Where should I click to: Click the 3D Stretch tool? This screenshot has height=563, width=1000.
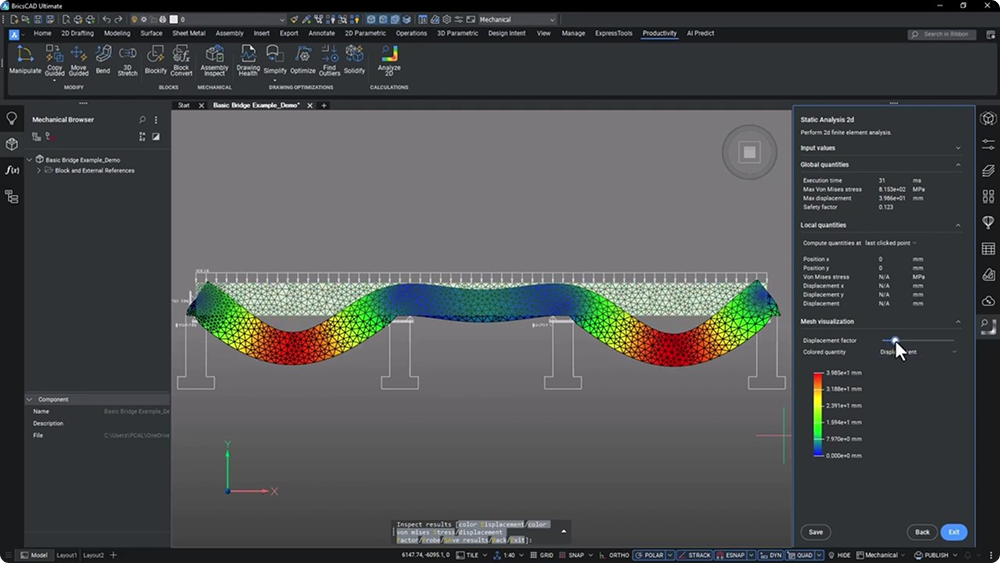point(128,55)
